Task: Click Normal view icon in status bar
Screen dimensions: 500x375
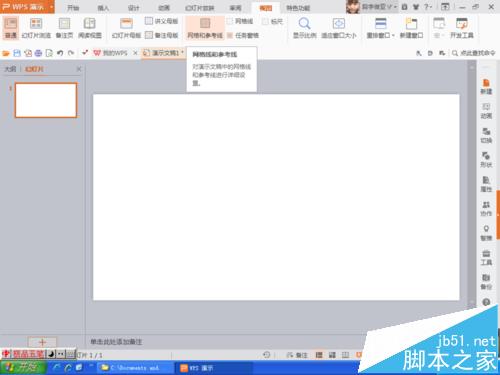Action: (x=319, y=355)
